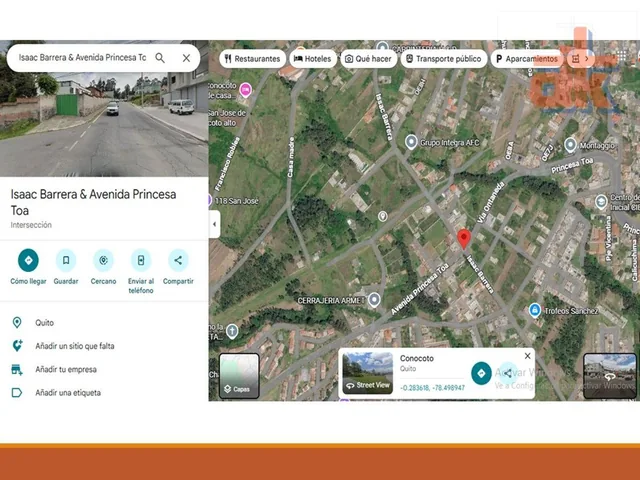This screenshot has width=640, height=480.
Task: Click the Conocoto card title
Action: 417,358
